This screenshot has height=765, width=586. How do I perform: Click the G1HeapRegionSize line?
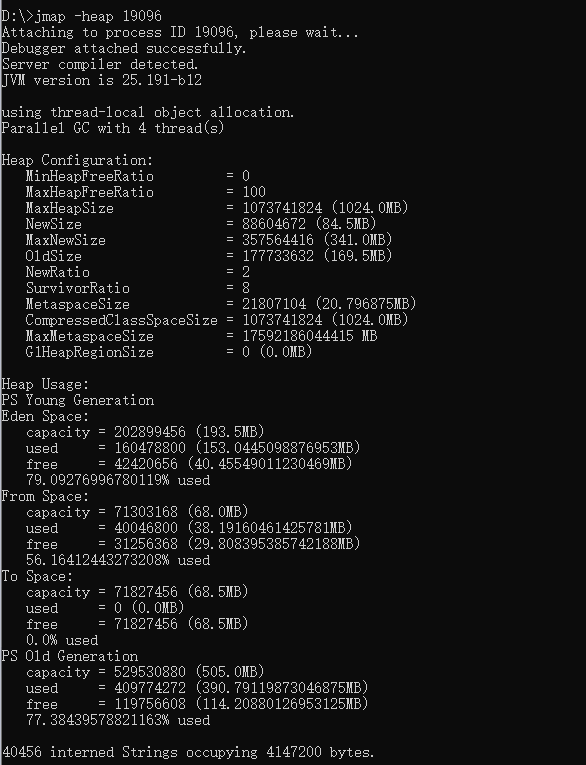168,352
